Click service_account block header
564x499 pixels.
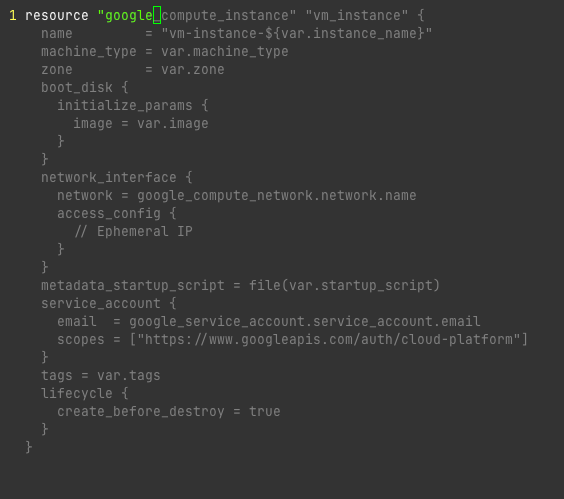click(109, 303)
